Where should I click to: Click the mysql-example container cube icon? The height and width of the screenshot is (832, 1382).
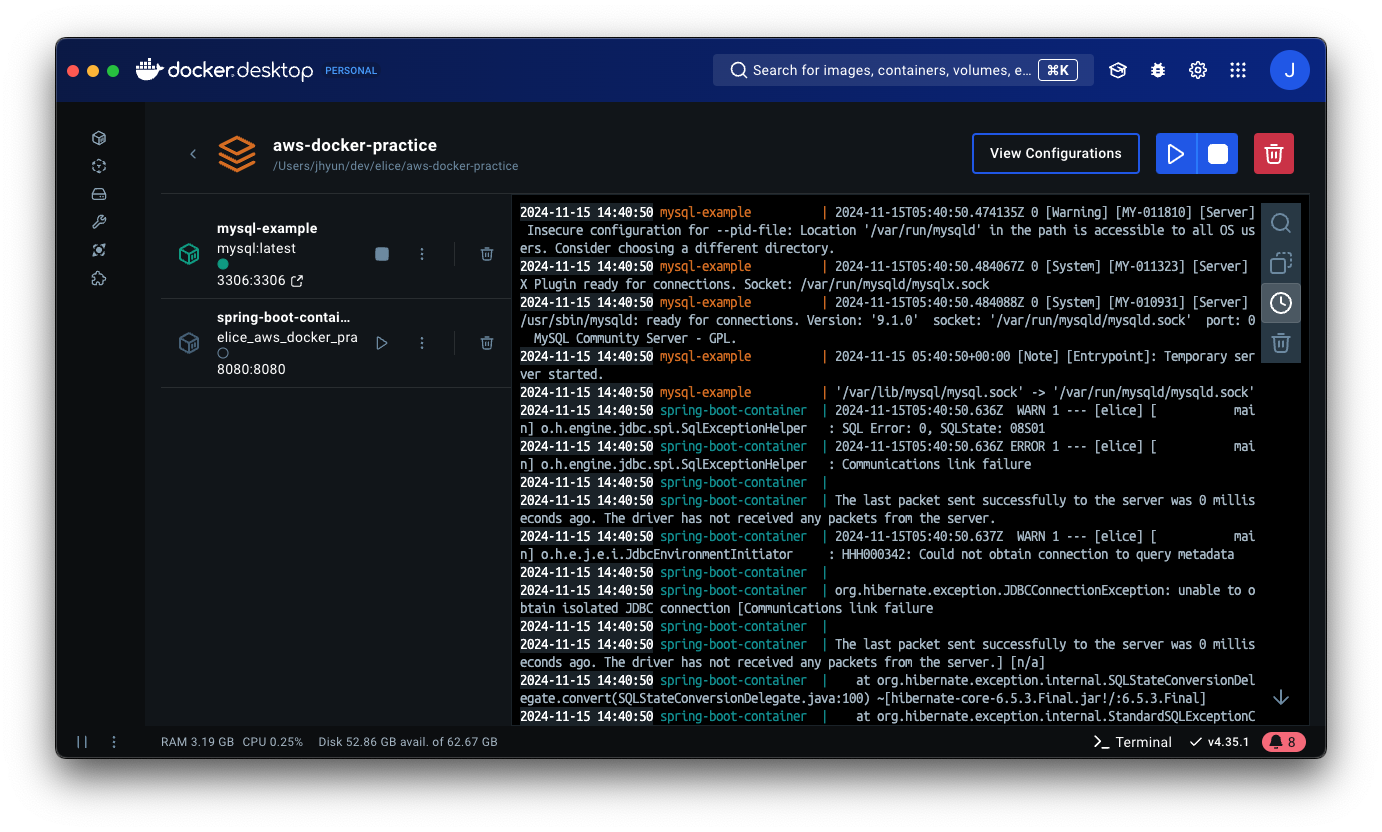pos(189,255)
